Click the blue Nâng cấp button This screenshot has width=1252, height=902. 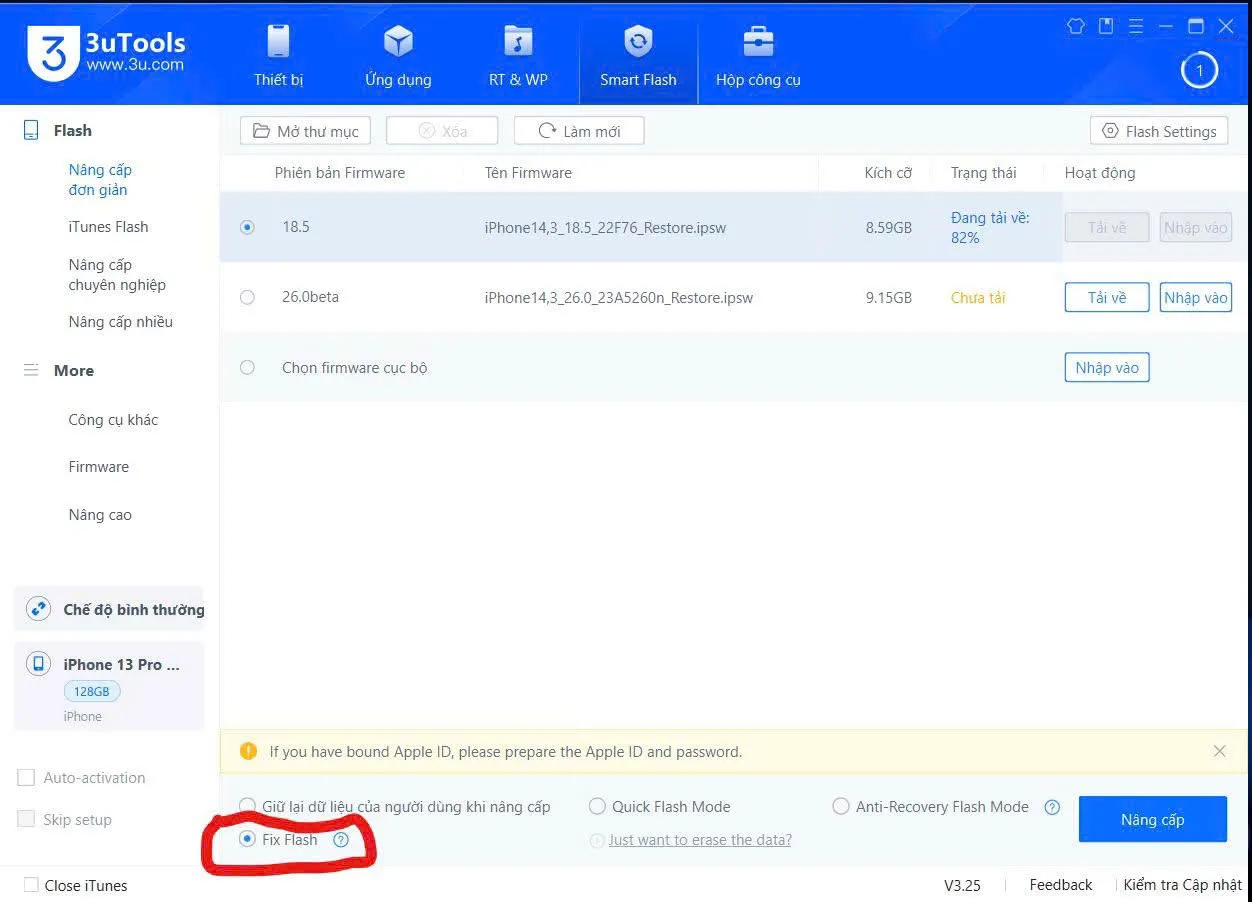point(1152,819)
